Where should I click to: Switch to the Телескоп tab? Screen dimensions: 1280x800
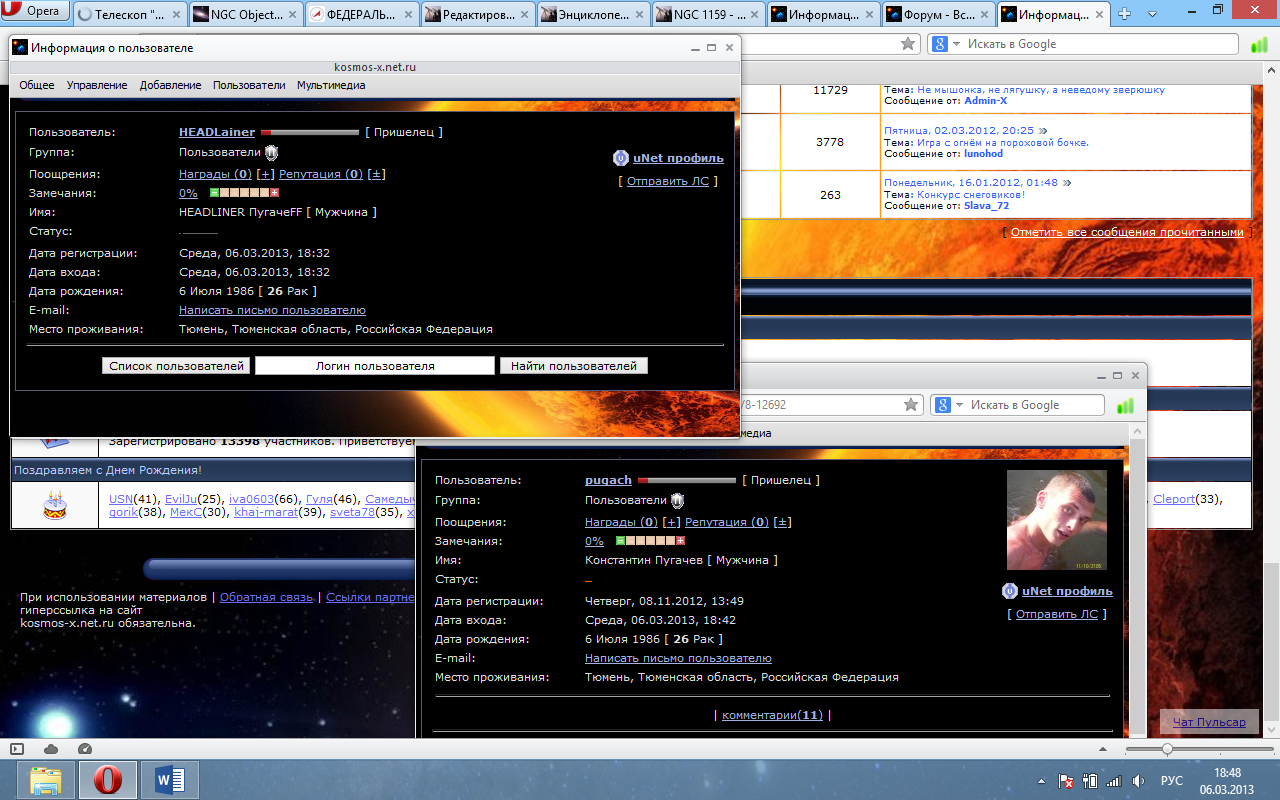point(129,14)
